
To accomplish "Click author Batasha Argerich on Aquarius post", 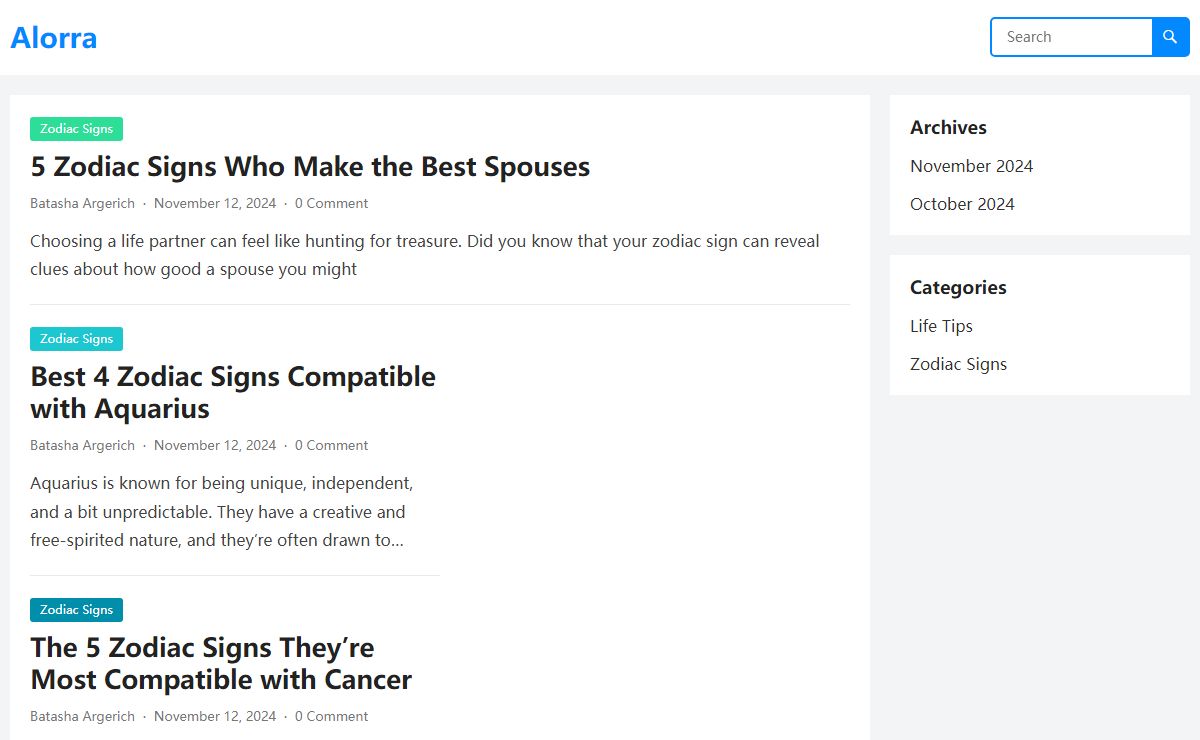I will pyautogui.click(x=82, y=445).
